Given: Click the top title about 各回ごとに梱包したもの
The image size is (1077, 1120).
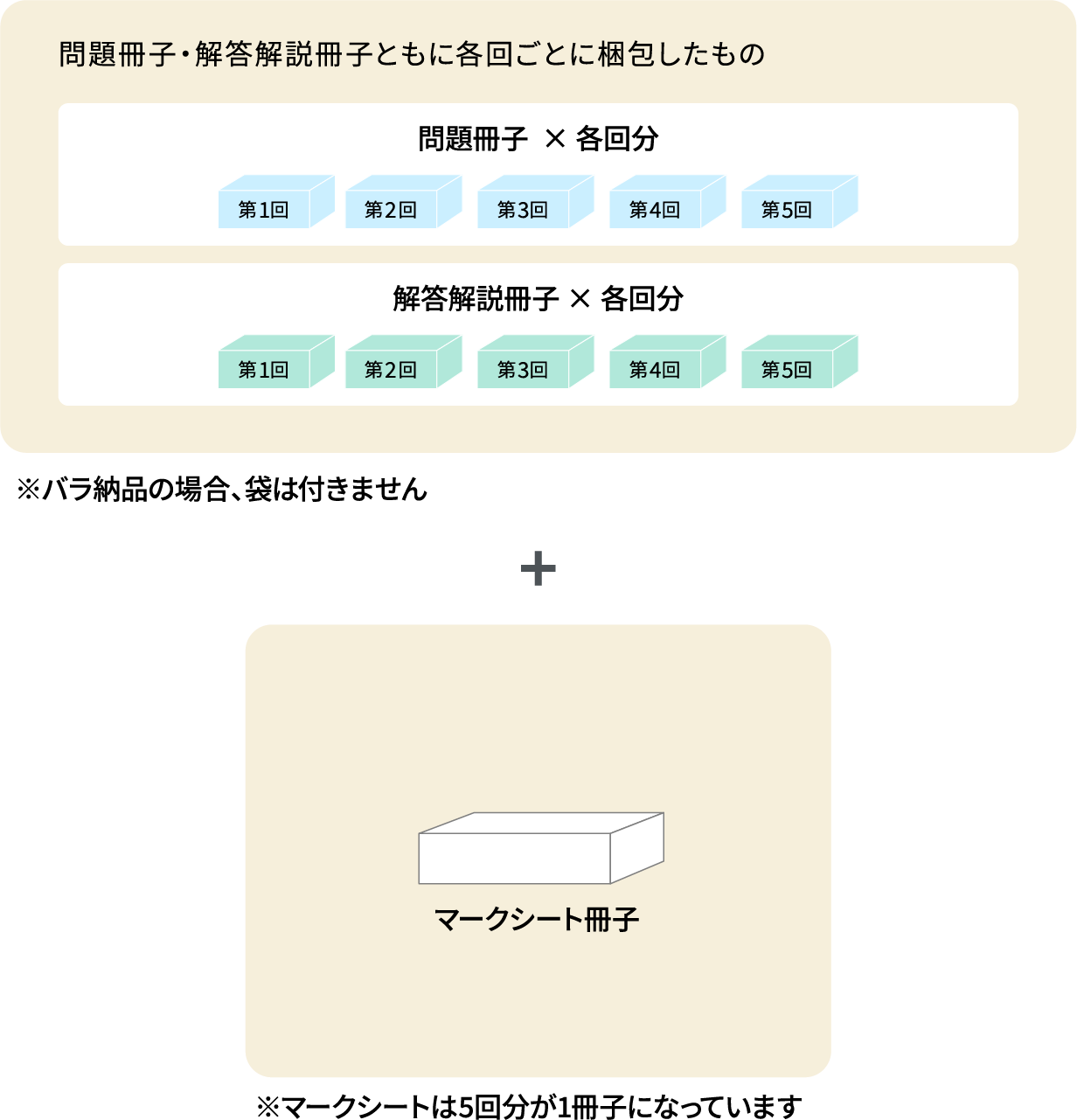Looking at the screenshot, I should 412,54.
